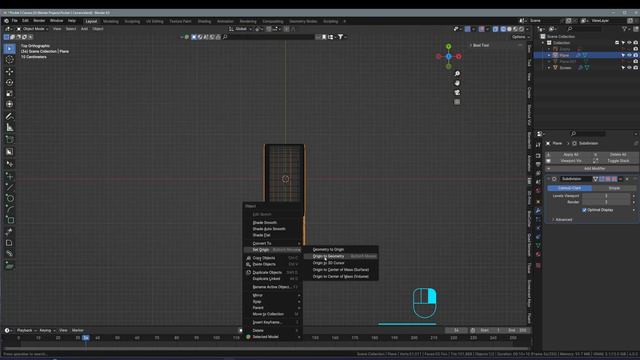Image resolution: width=640 pixels, height=360 pixels.
Task: Click the Apply All button
Action: pyautogui.click(x=570, y=154)
